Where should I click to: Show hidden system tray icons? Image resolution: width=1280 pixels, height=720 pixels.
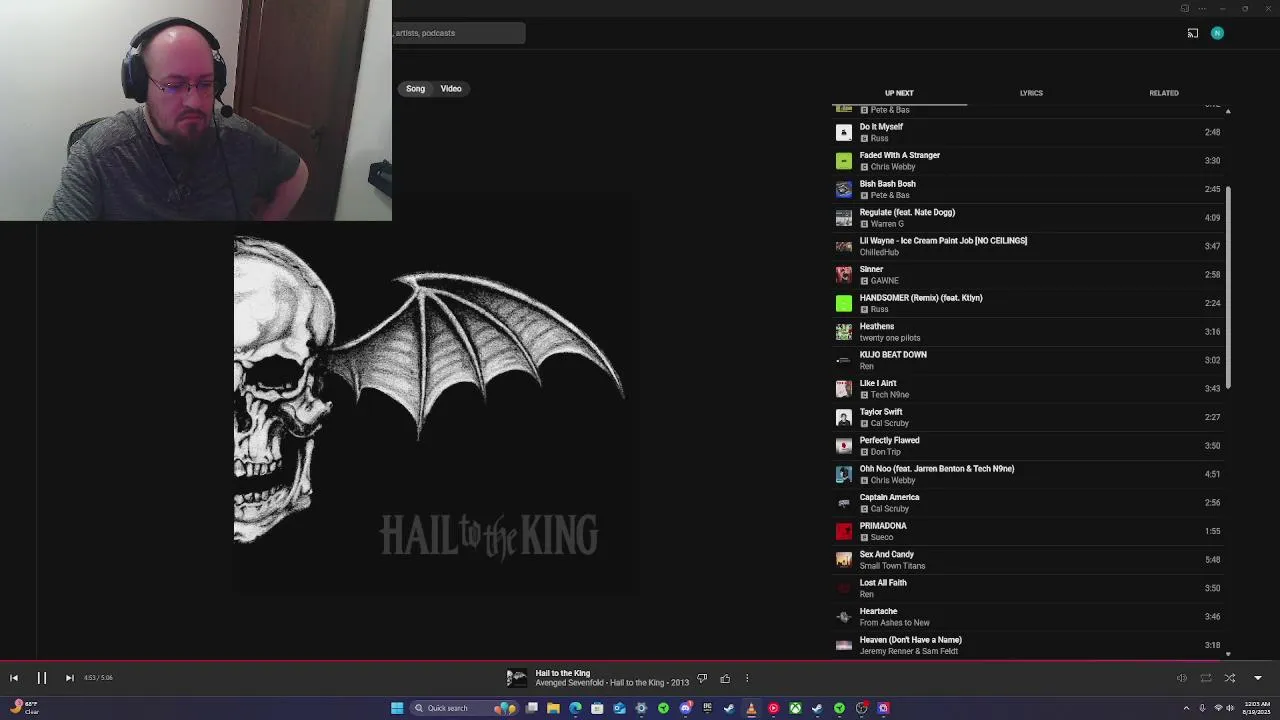1186,708
